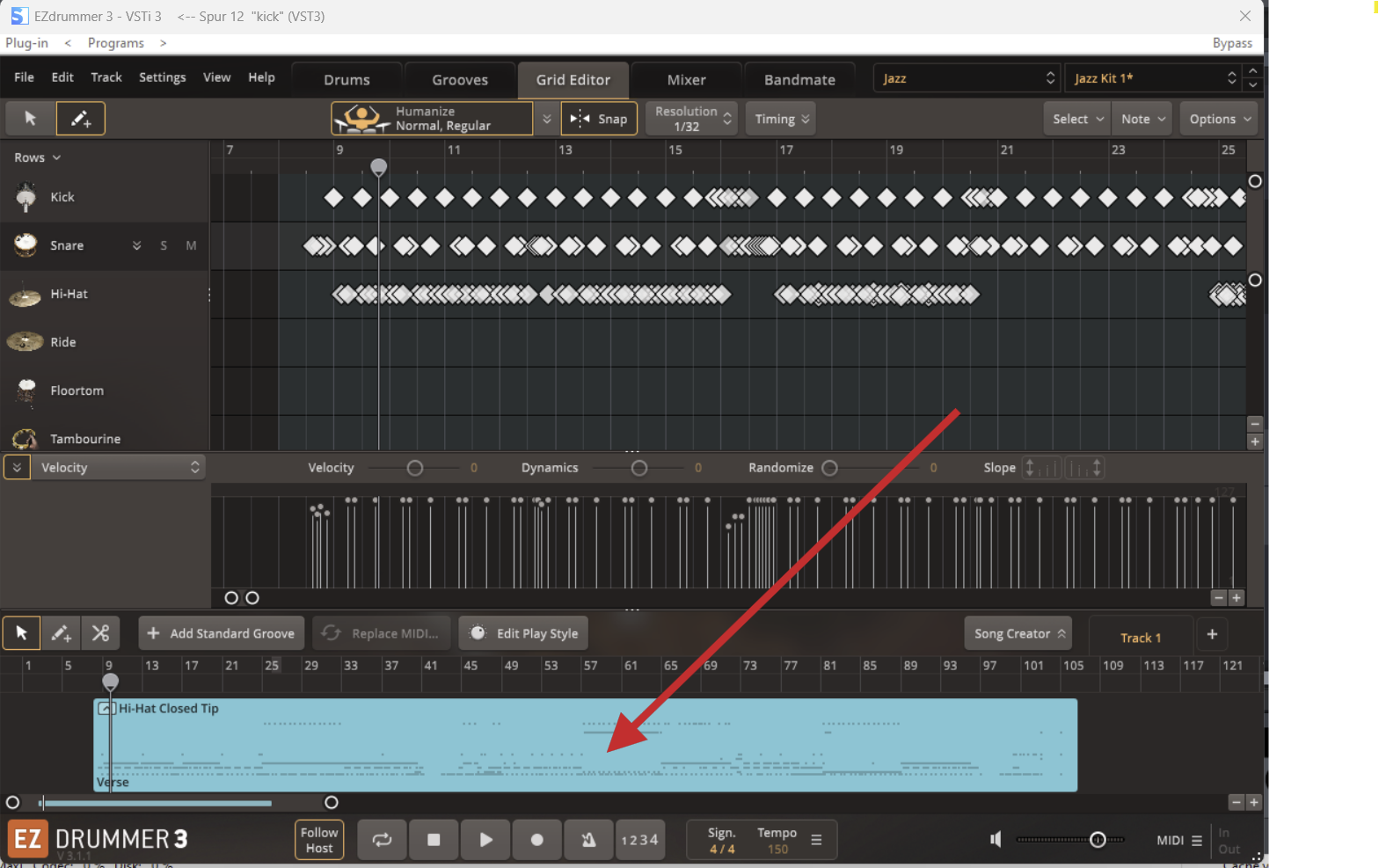Expand the Snare row articulations
The width and height of the screenshot is (1379, 868).
[136, 245]
